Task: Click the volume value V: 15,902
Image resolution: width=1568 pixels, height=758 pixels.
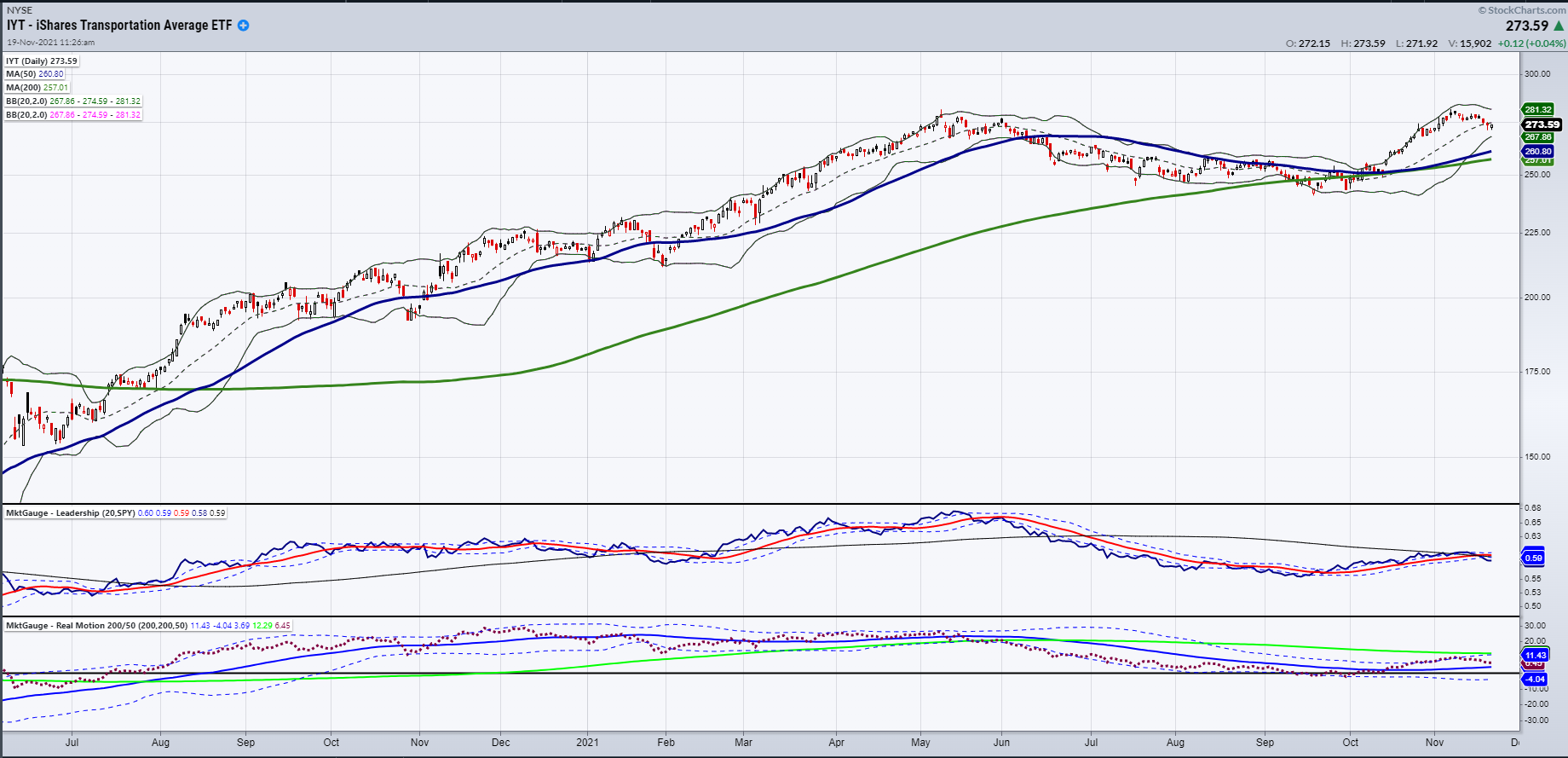Action: click(1470, 43)
